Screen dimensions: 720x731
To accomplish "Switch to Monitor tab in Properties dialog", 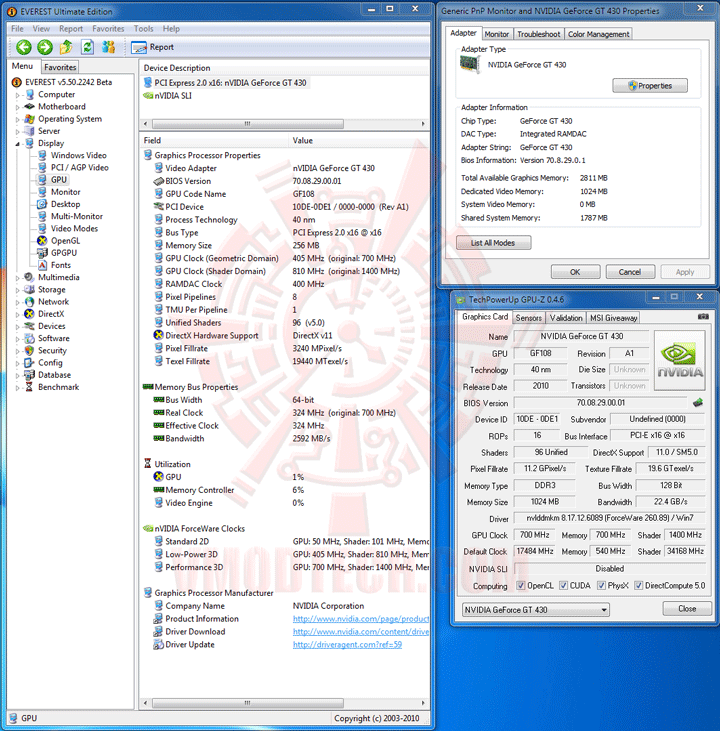I will click(x=496, y=34).
